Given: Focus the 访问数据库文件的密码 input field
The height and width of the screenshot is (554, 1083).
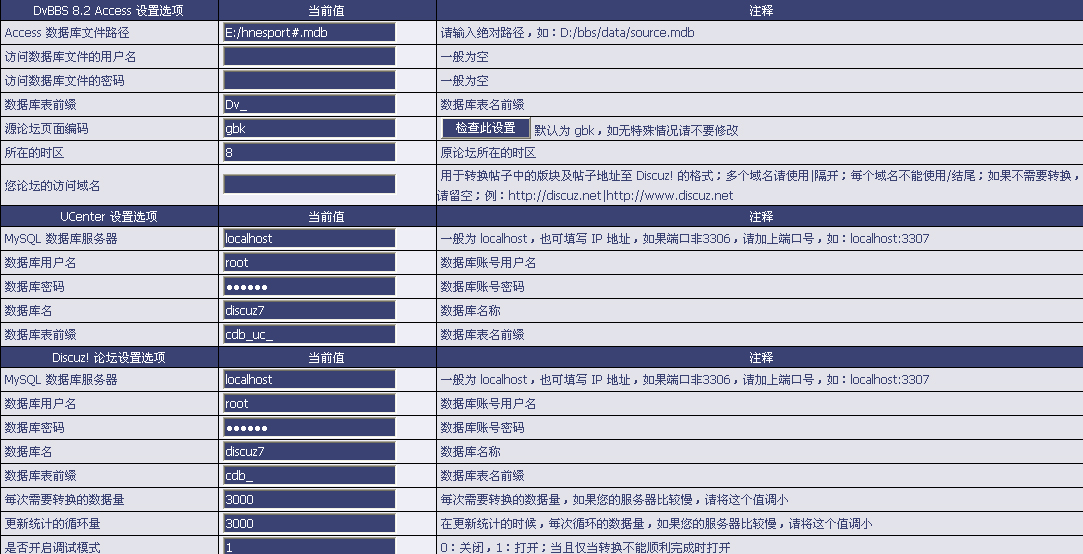Looking at the screenshot, I should pos(309,80).
